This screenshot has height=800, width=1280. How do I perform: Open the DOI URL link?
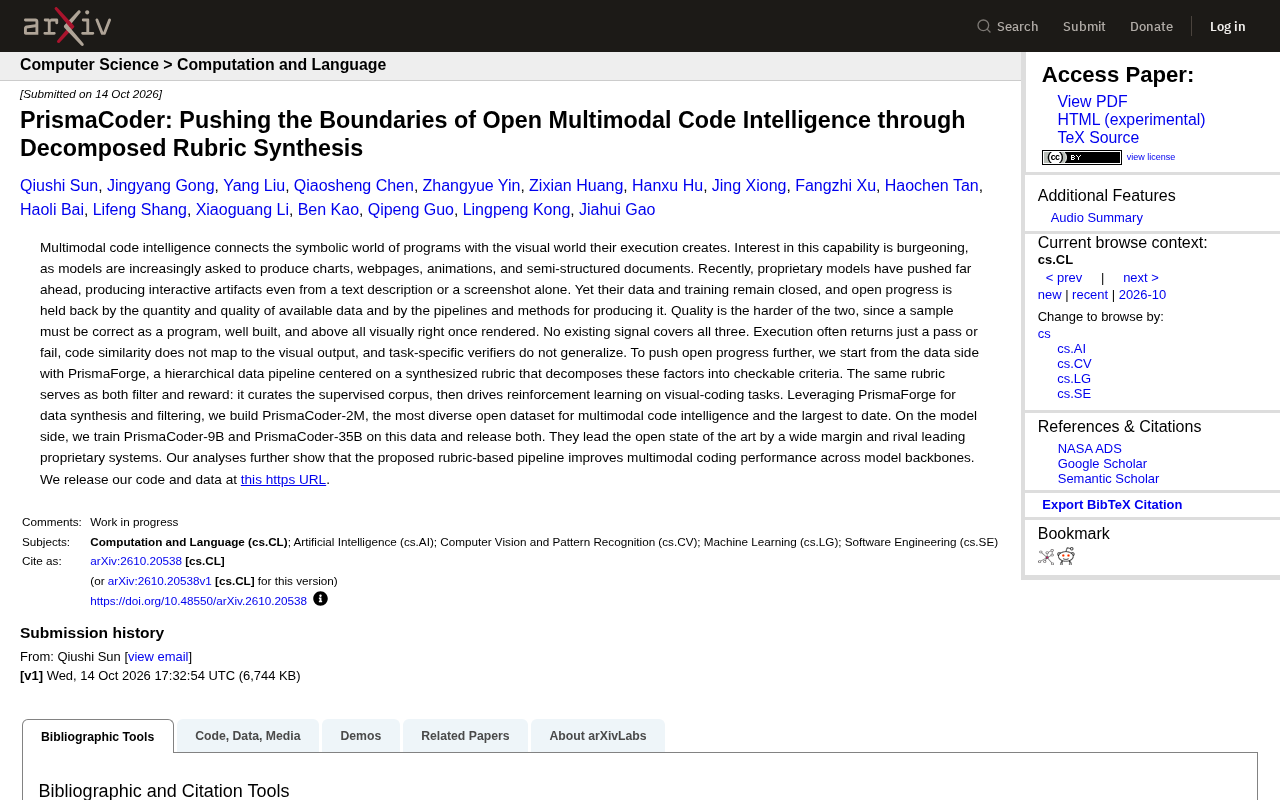(x=198, y=601)
